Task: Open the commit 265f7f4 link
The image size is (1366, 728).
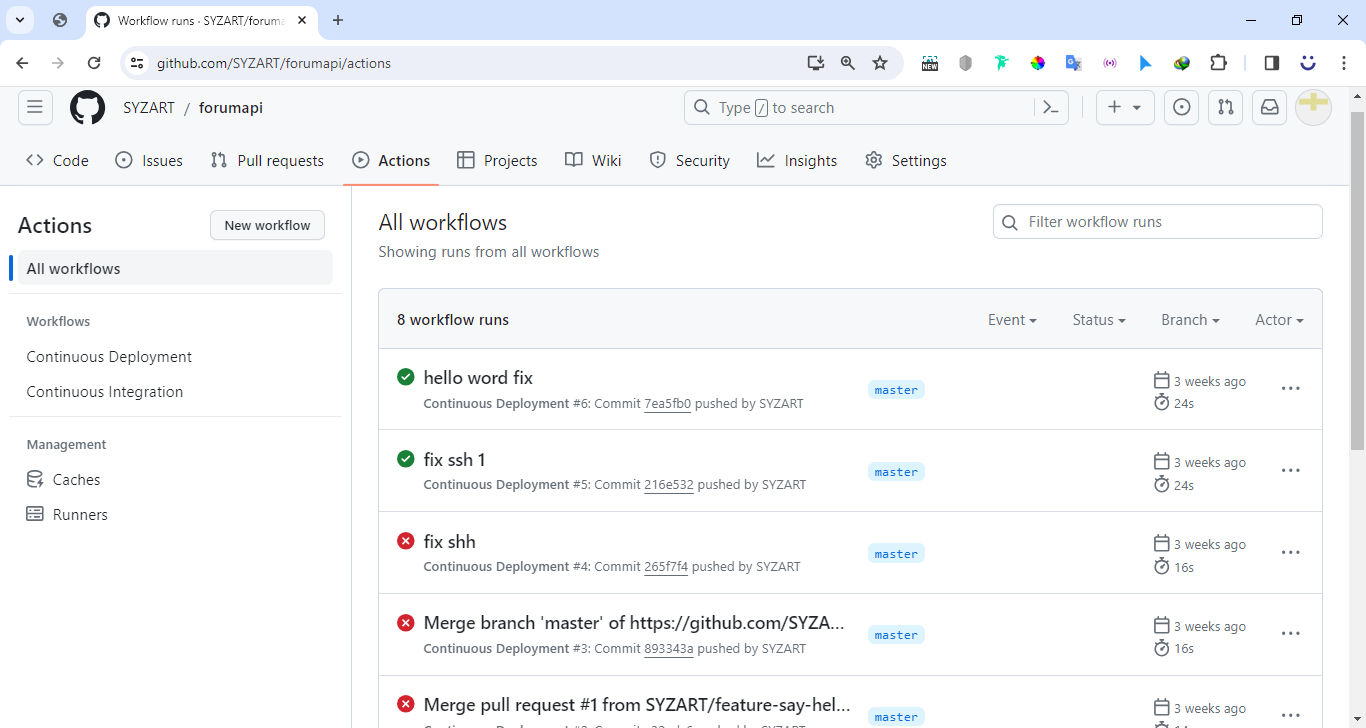Action: click(666, 567)
